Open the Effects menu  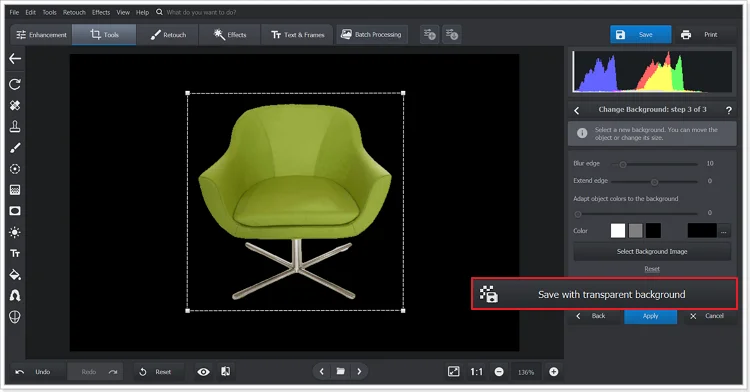101,12
